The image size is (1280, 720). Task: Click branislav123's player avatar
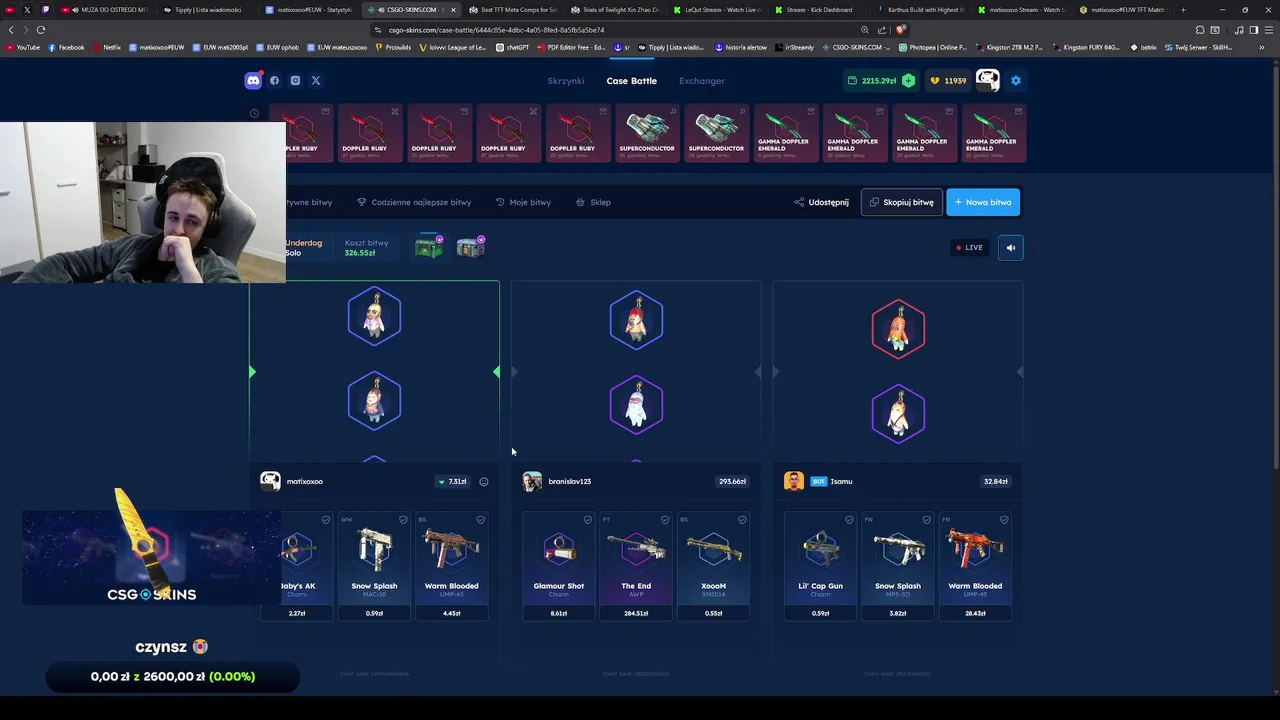[532, 481]
